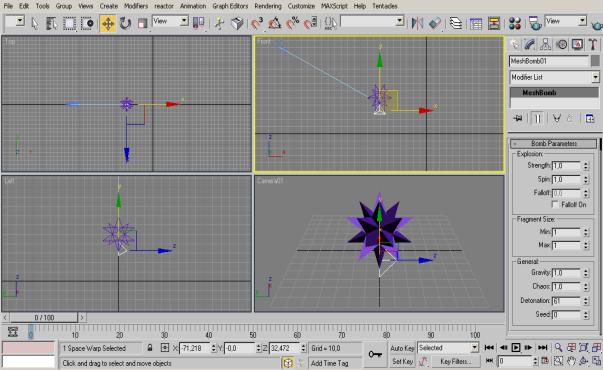Click the Configure Modifier Sets icon
The width and height of the screenshot is (603, 370).
pyautogui.click(x=590, y=118)
